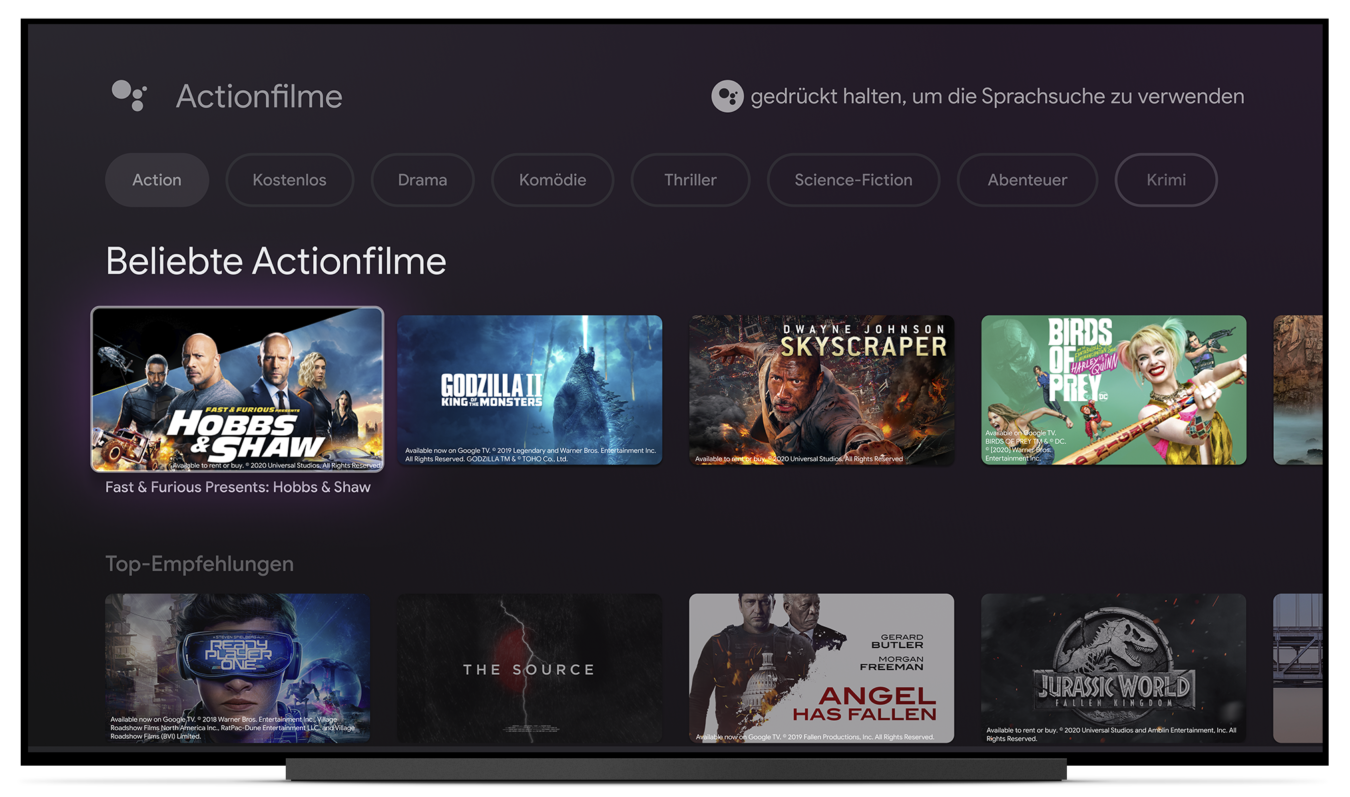The width and height of the screenshot is (1350, 797).
Task: Select the Action genre chip
Action: [x=157, y=180]
